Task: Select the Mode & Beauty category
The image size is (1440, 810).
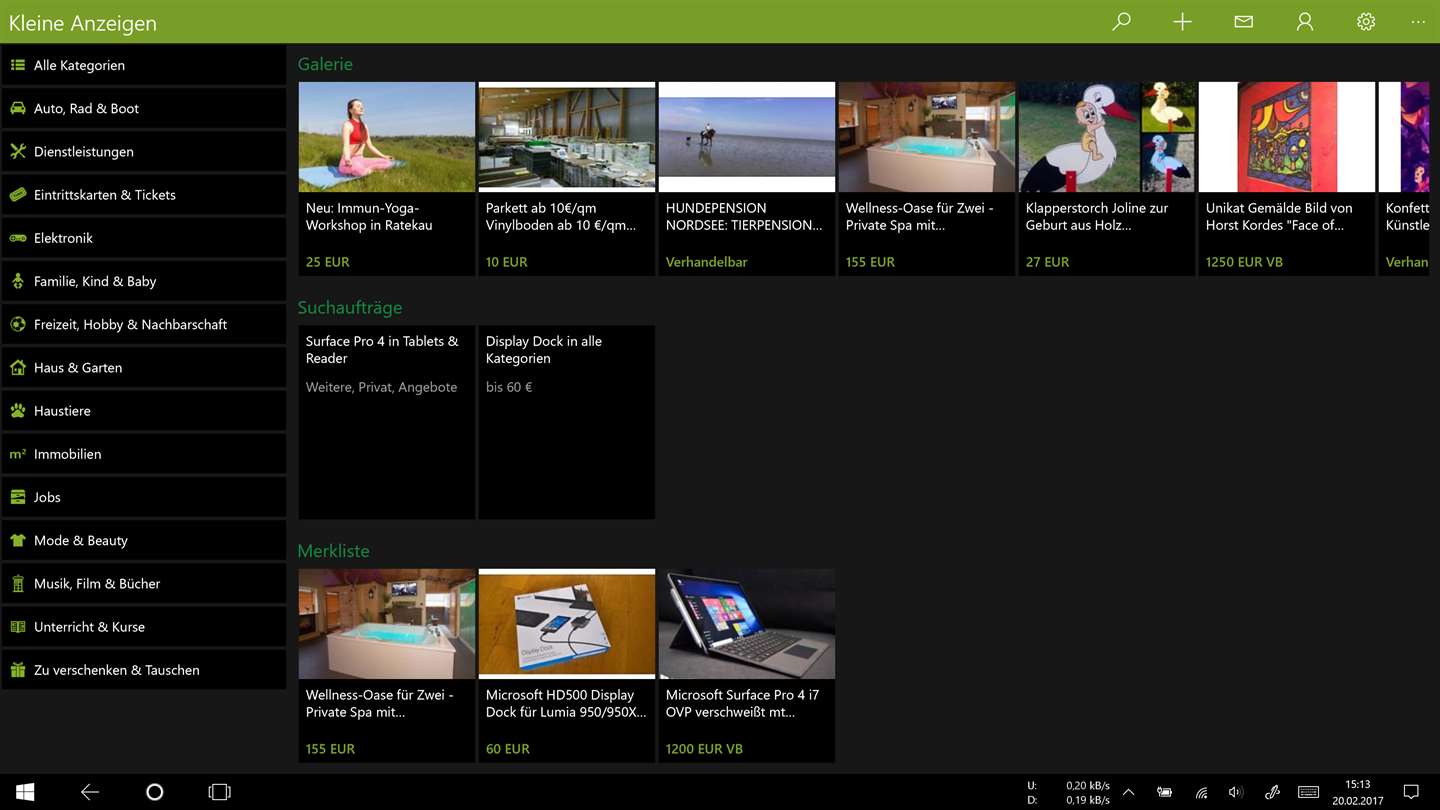Action: (144, 540)
